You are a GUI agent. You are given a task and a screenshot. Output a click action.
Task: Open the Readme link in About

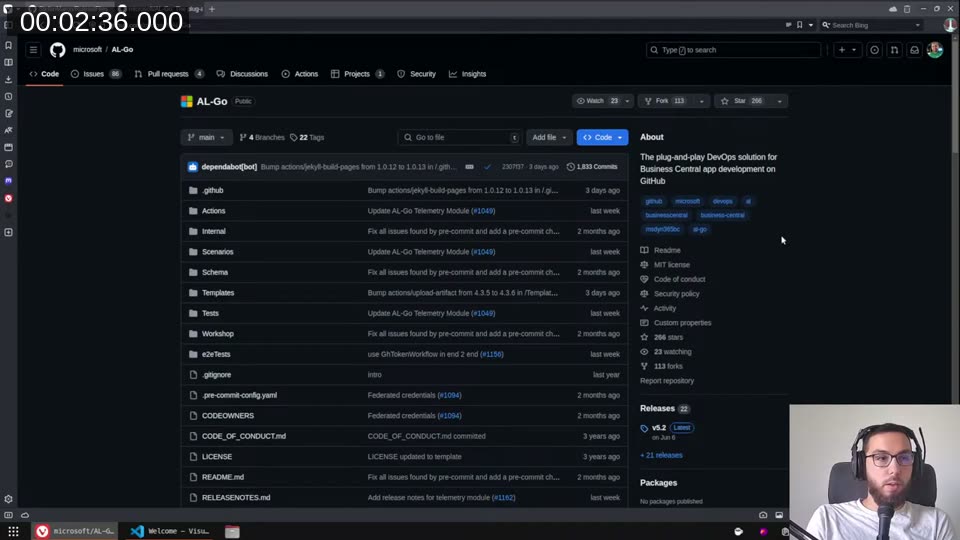coord(667,250)
